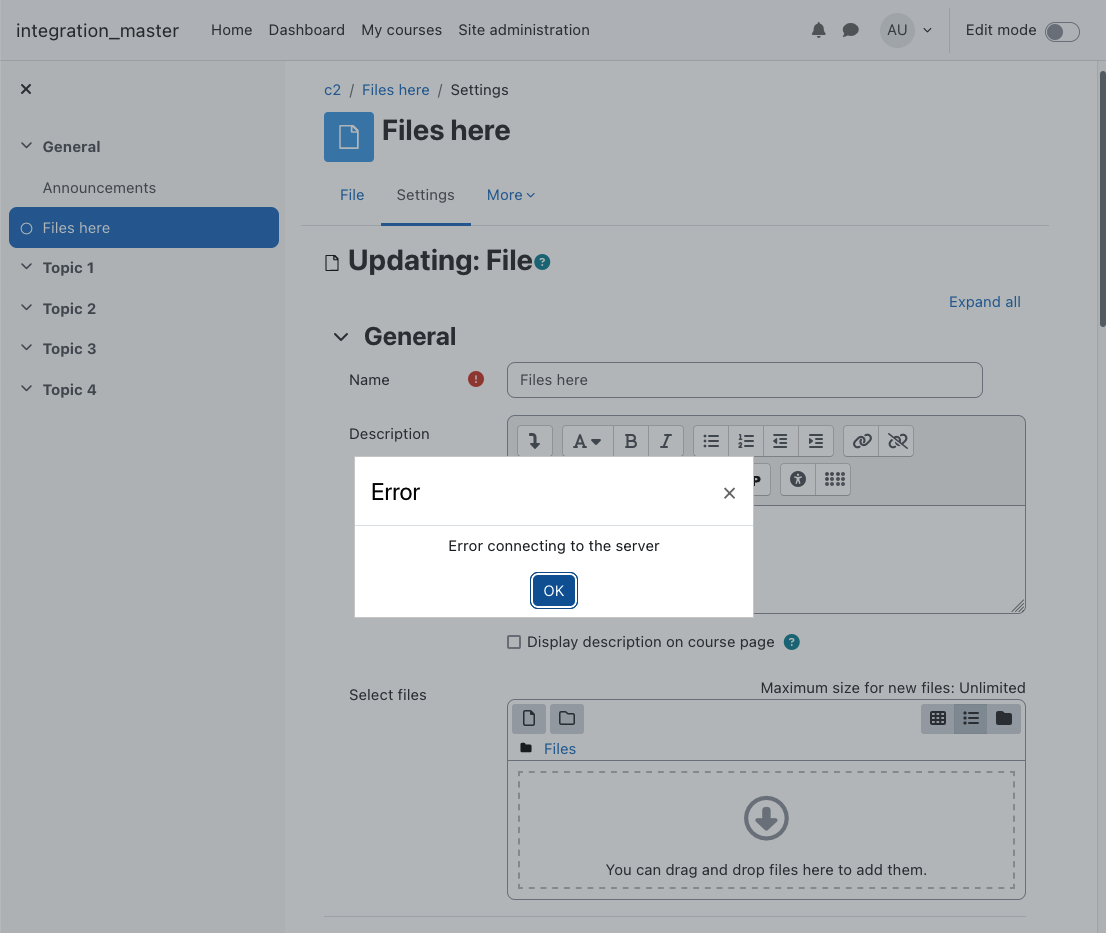Open notifications bell icon
This screenshot has width=1106, height=933.
tap(818, 30)
